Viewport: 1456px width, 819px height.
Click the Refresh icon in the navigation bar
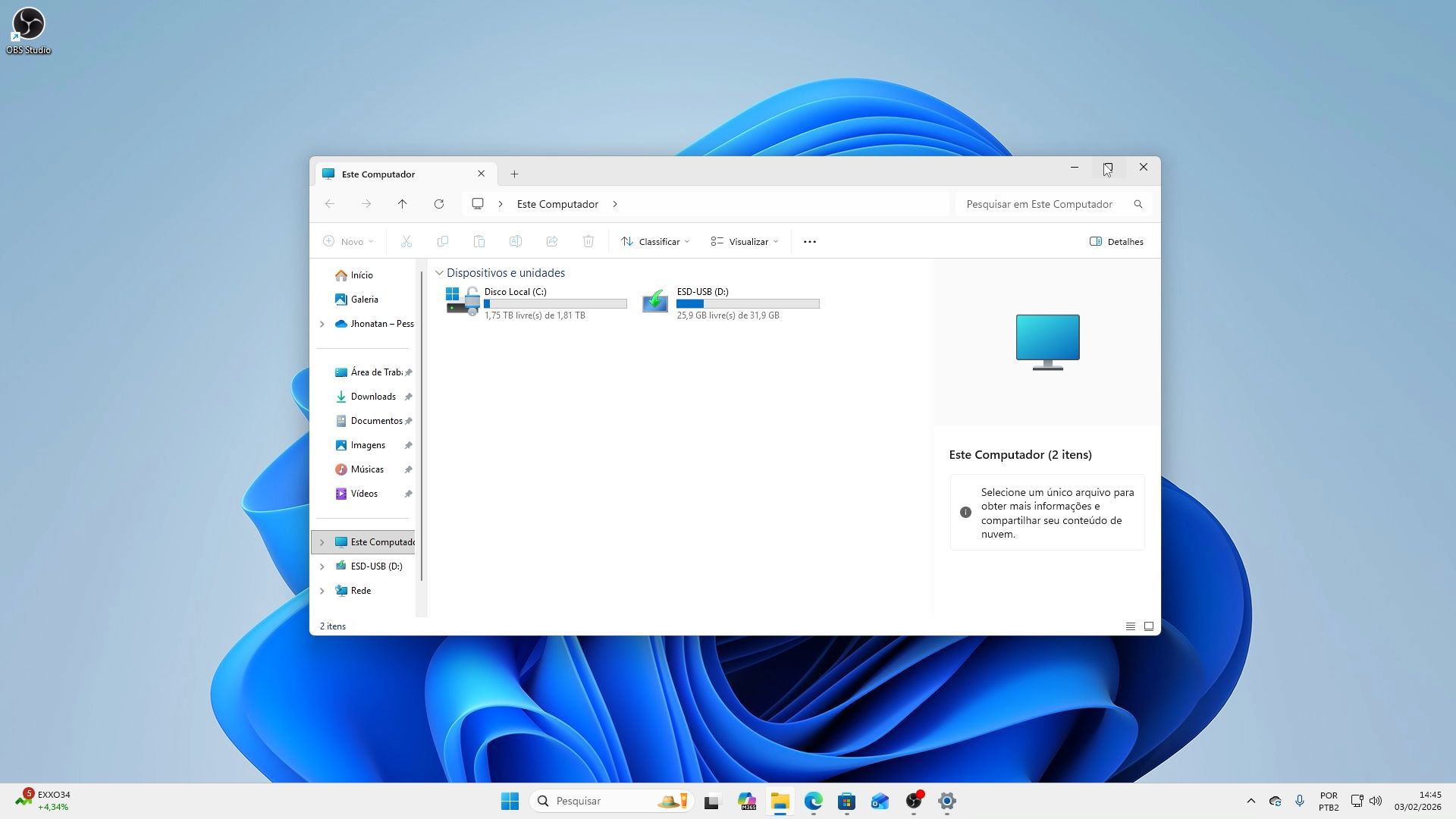coord(438,204)
